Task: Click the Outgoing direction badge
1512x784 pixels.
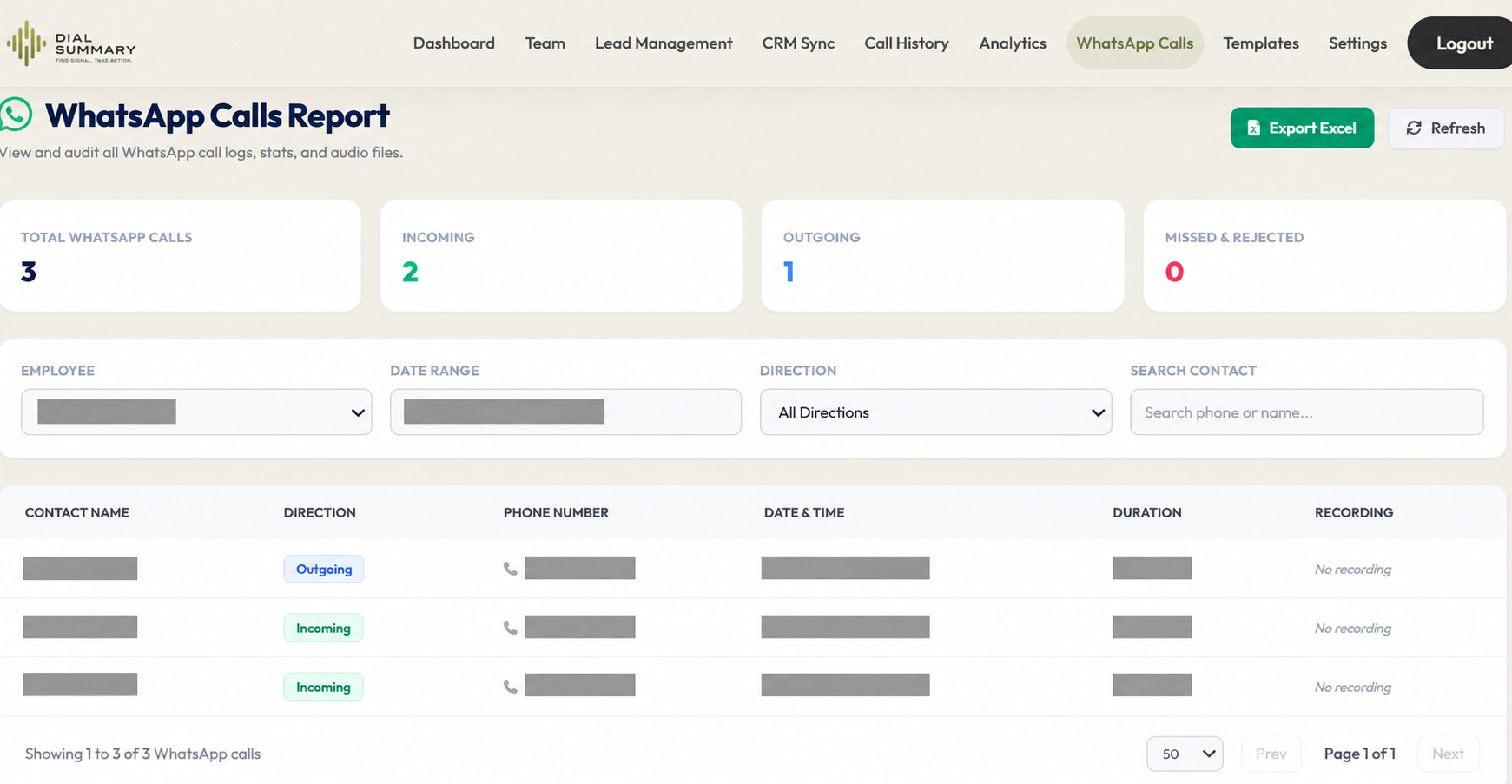Action: [324, 569]
